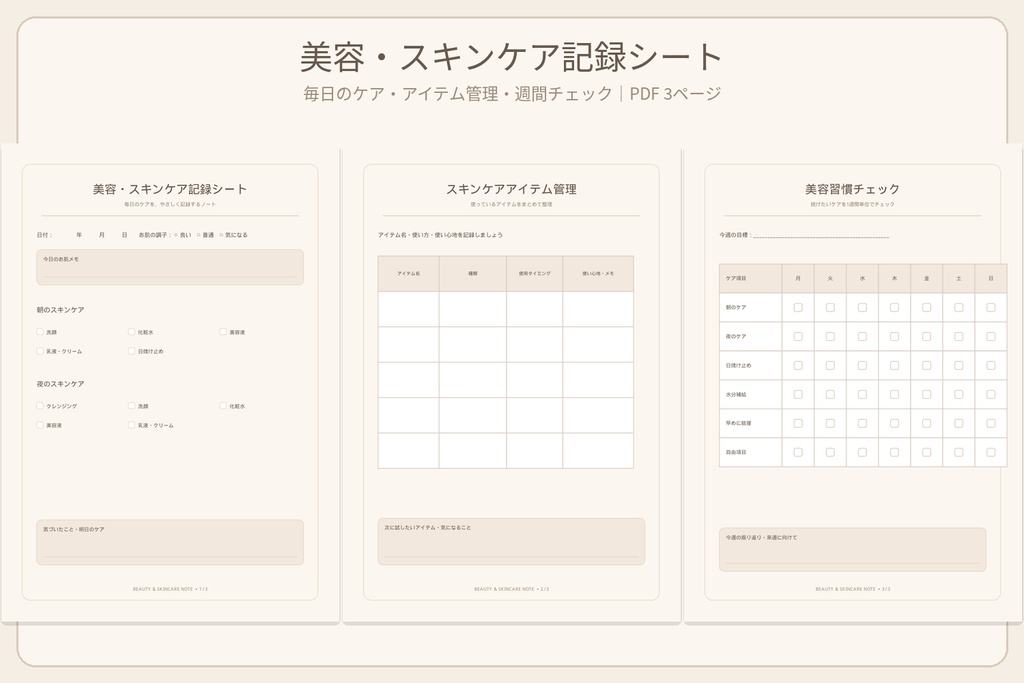1024x683 pixels.
Task: Check 朝のケア box for 月 column
Action: (x=798, y=308)
